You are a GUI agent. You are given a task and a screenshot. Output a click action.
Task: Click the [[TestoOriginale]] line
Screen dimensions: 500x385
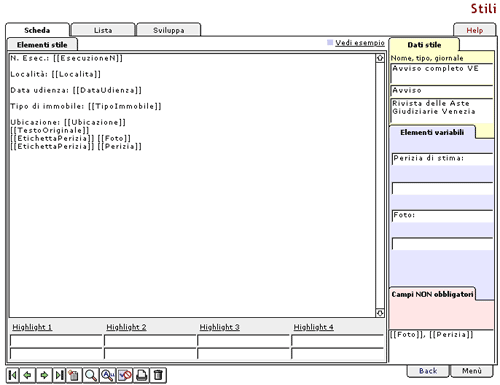click(50, 130)
